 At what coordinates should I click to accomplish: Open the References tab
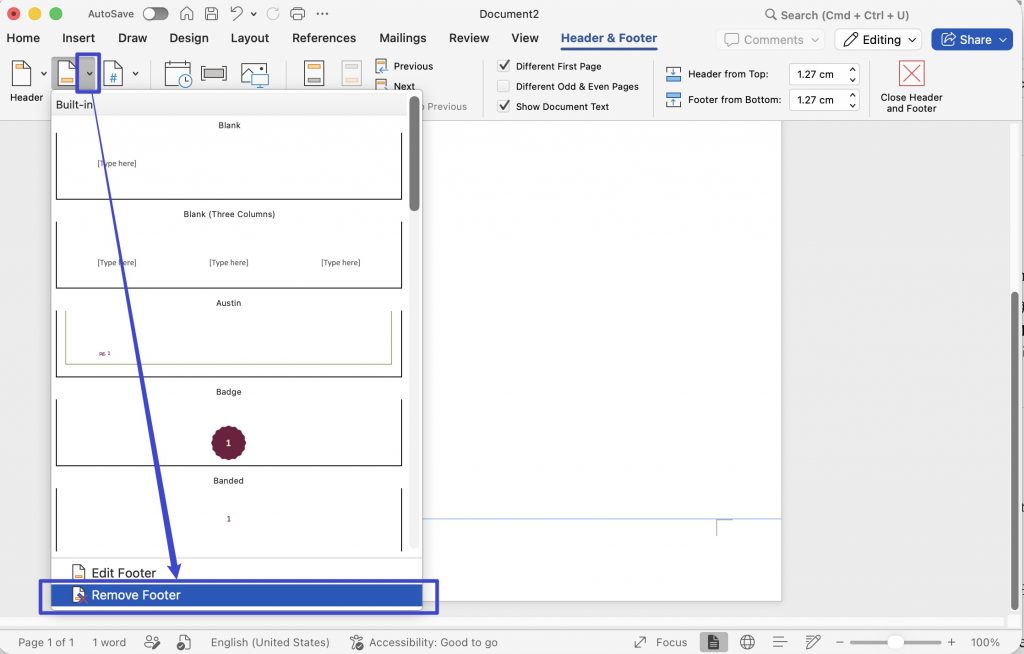tap(324, 38)
